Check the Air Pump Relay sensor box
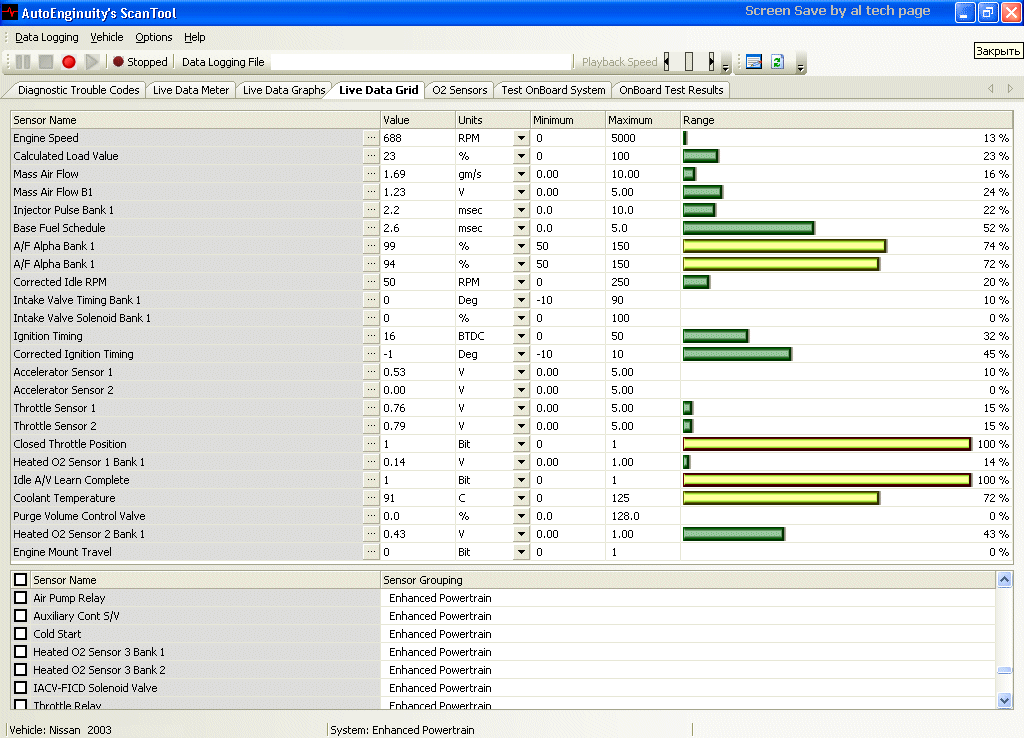 (21, 598)
